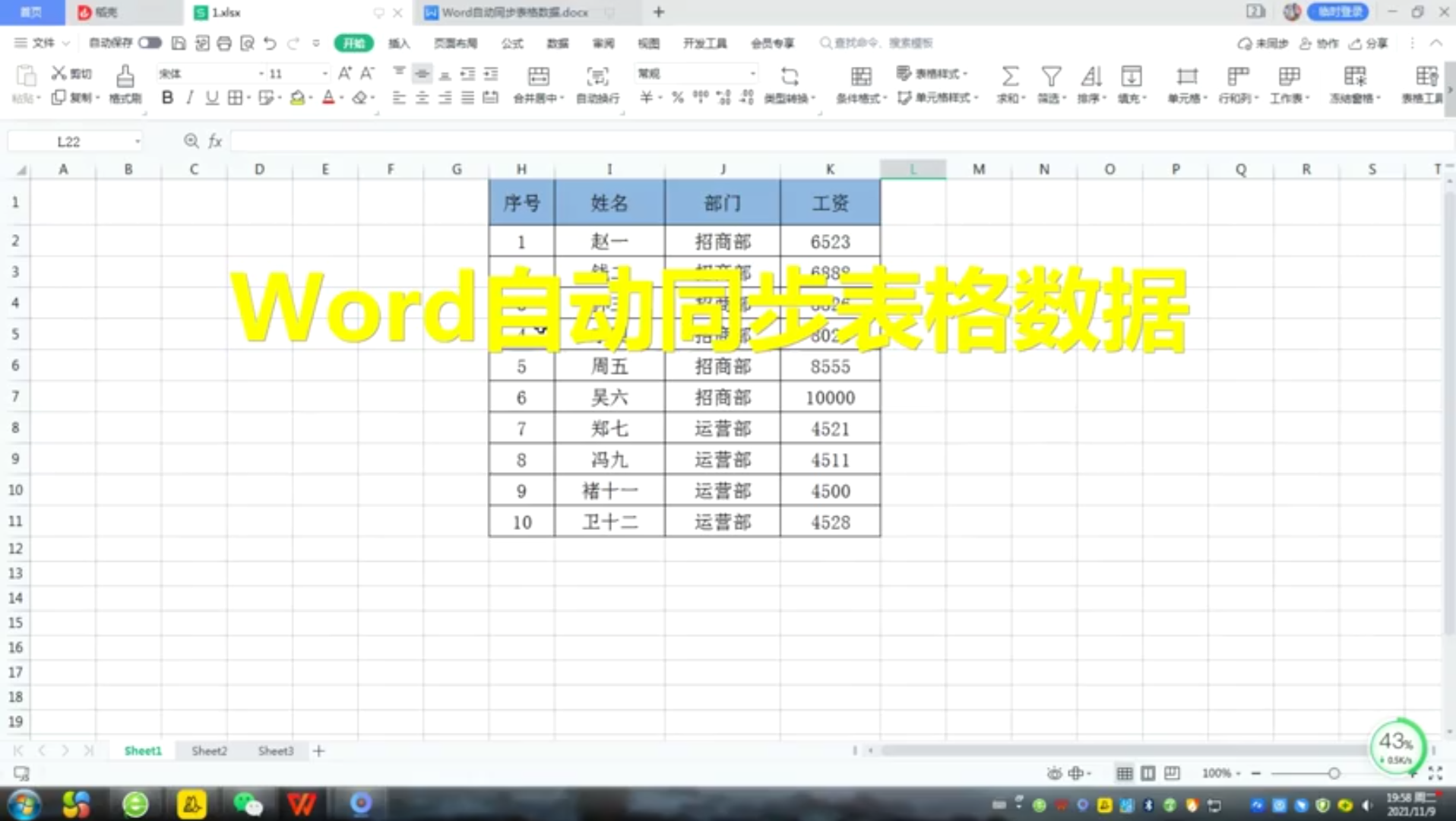Open WeChat from the taskbar

(248, 804)
